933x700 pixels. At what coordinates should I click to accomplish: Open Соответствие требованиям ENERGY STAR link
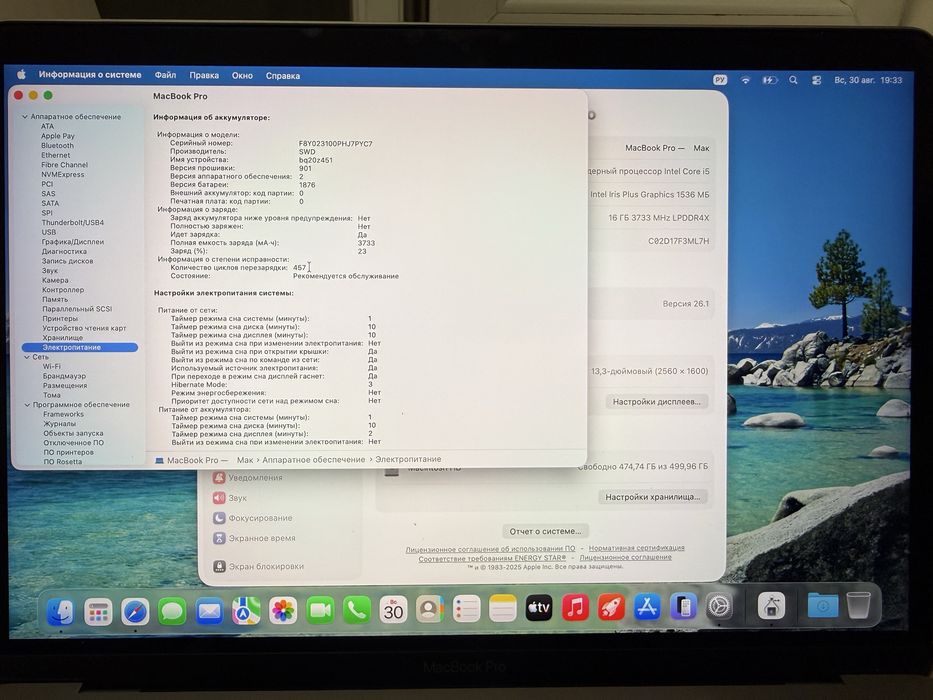click(492, 558)
